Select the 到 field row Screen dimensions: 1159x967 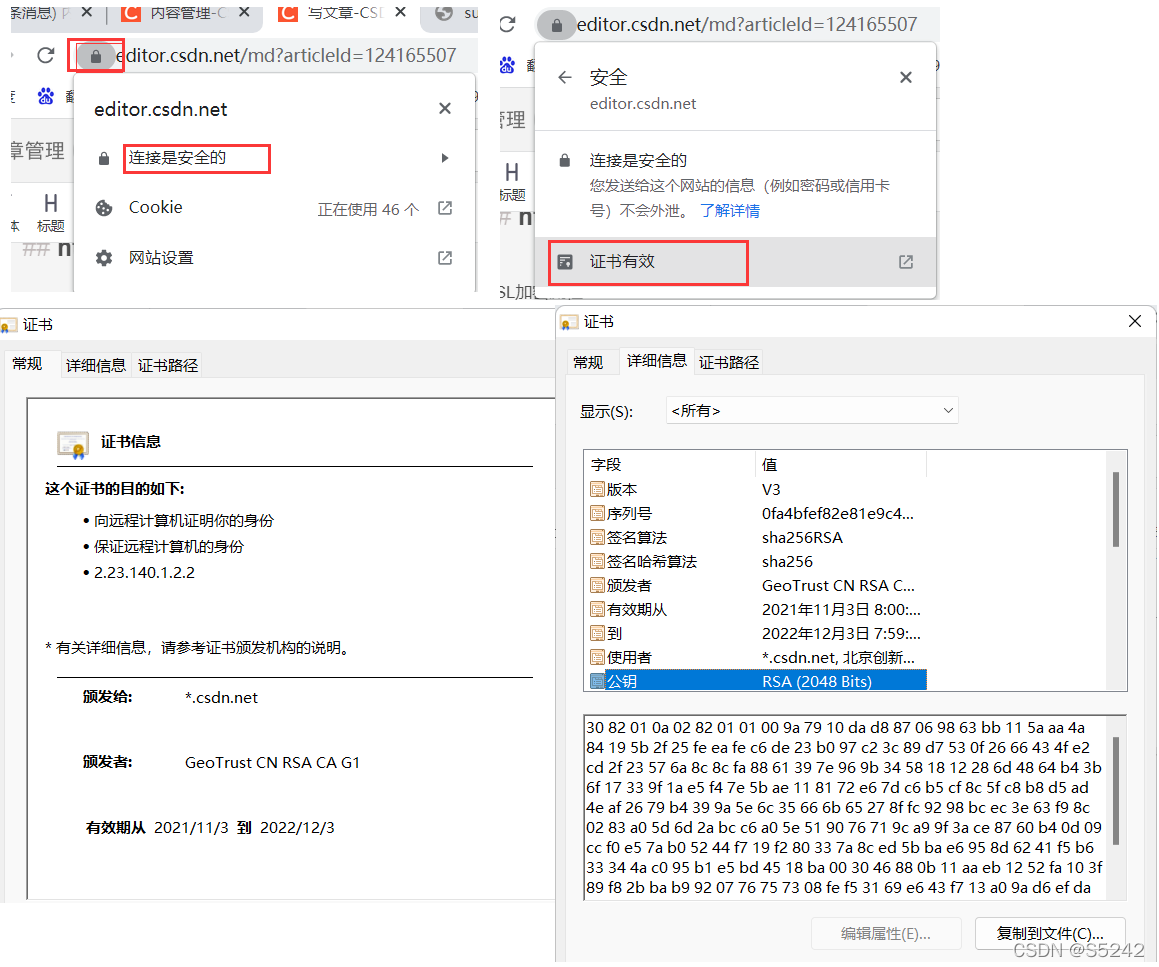[x=756, y=634]
